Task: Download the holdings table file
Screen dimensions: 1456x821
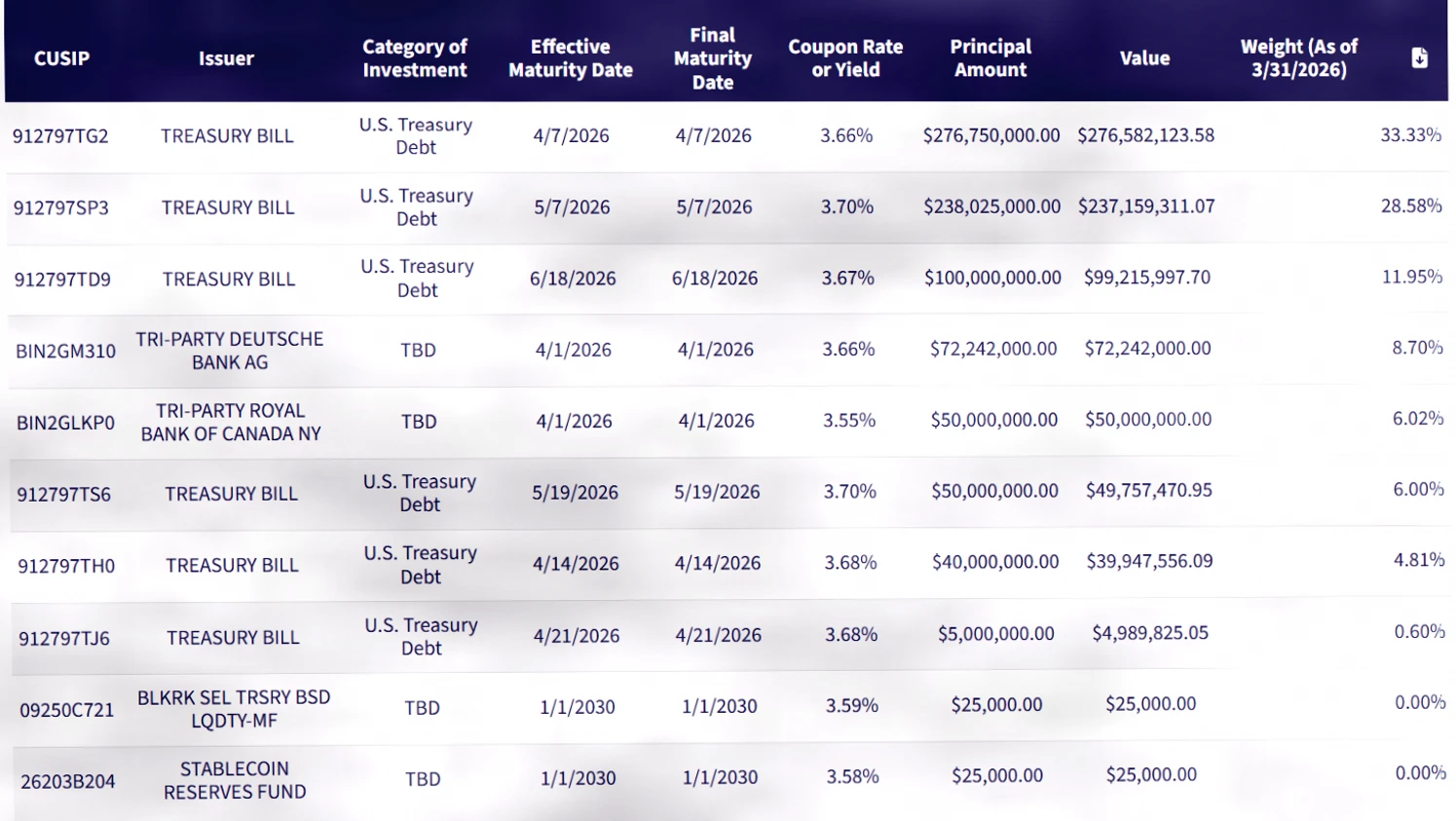Action: pyautogui.click(x=1419, y=58)
